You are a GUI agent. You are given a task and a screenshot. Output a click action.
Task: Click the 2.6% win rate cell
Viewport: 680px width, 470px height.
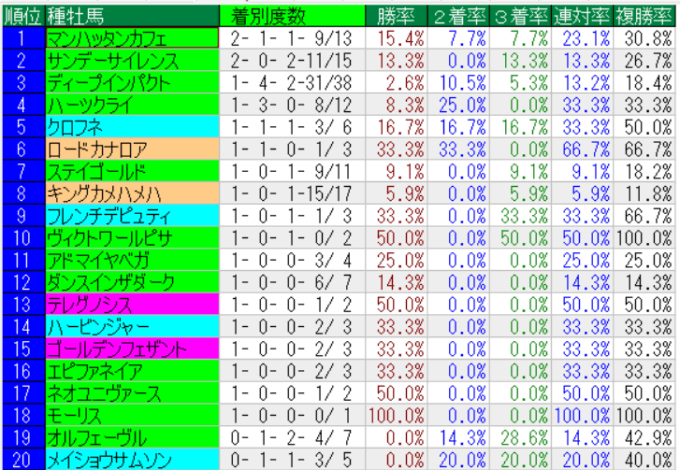(396, 83)
